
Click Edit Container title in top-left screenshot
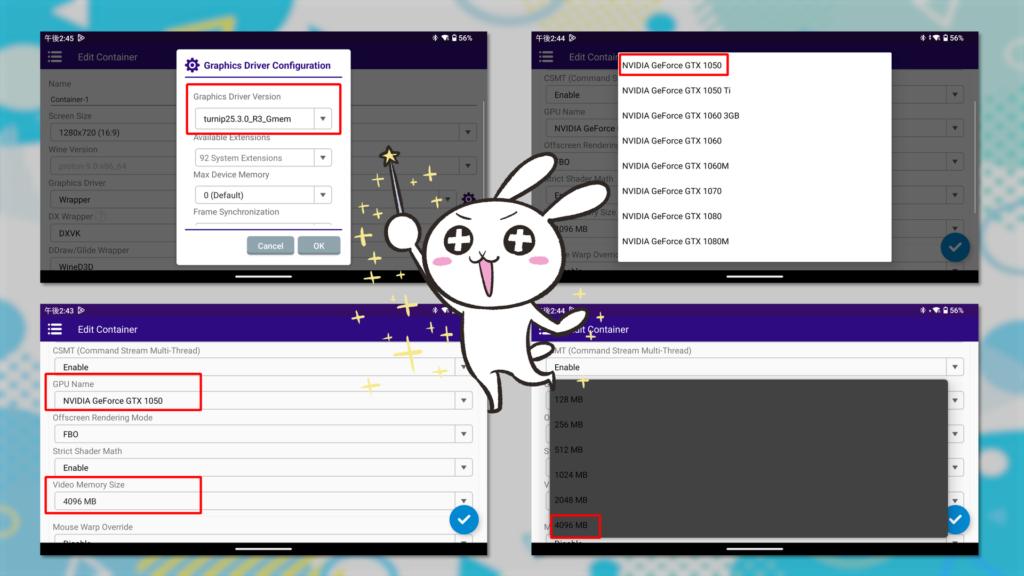coord(108,57)
